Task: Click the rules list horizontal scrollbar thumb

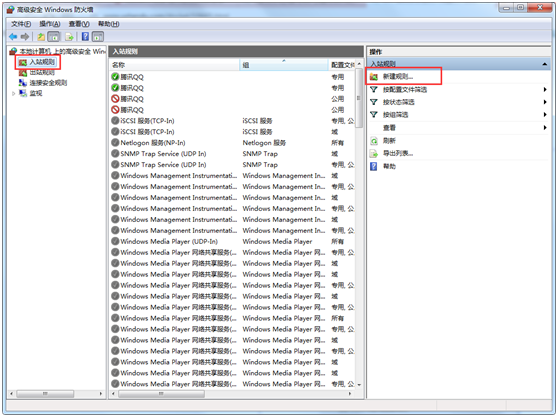Action: [x=161, y=394]
